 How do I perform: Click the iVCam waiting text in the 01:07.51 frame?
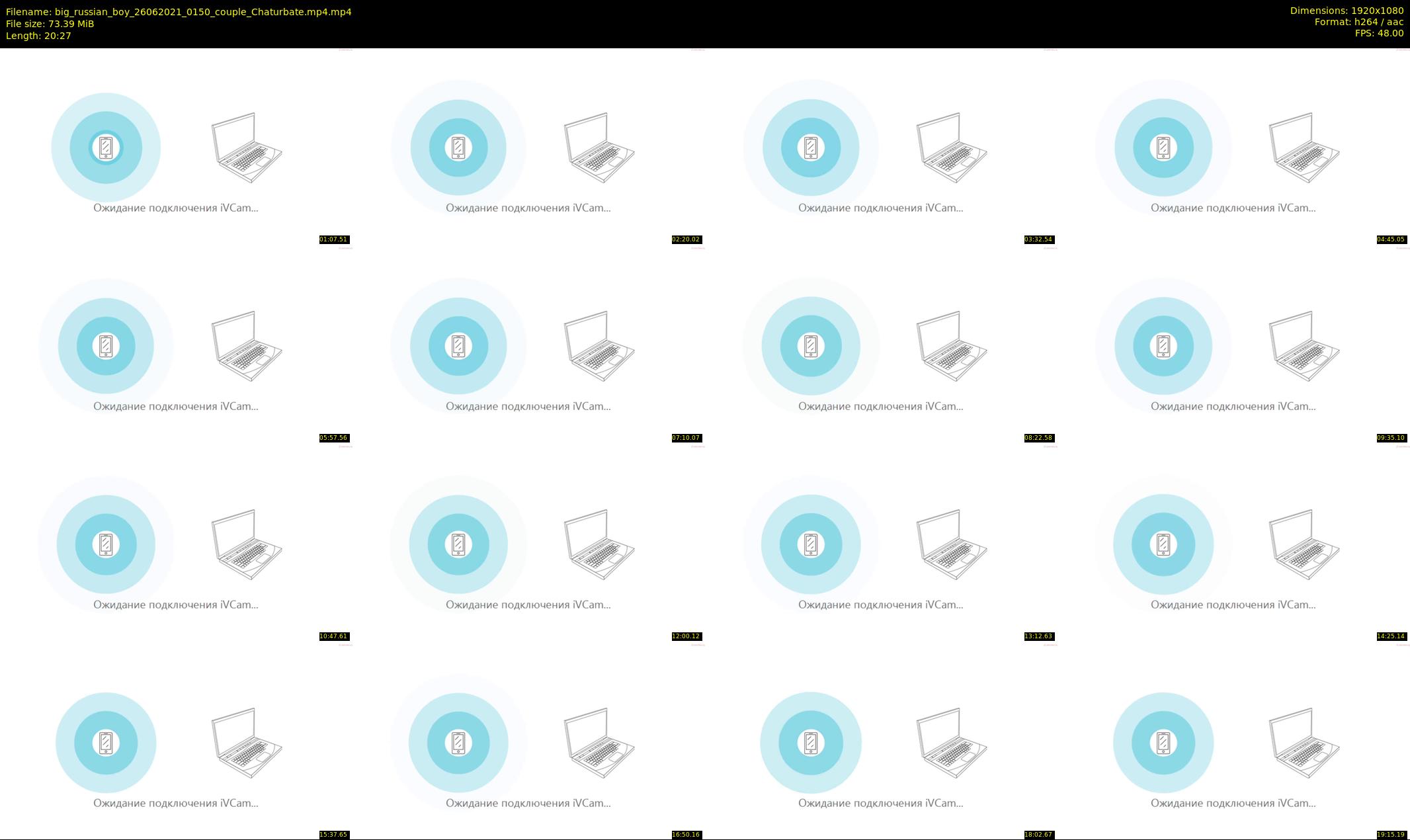(x=176, y=208)
